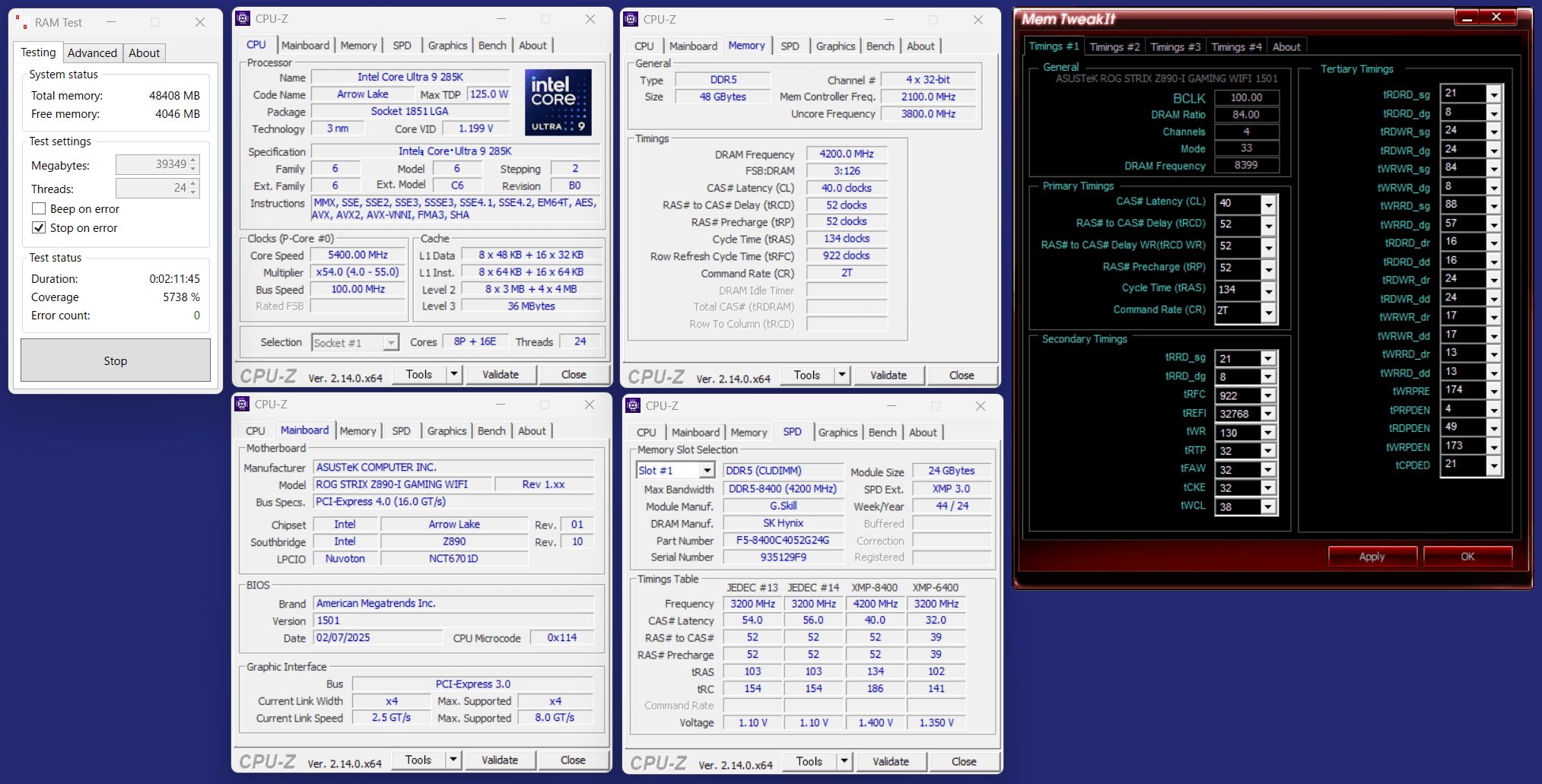This screenshot has height=784, width=1542.
Task: Select the Bench tab in the CPU-Z Processor window
Action: (492, 46)
